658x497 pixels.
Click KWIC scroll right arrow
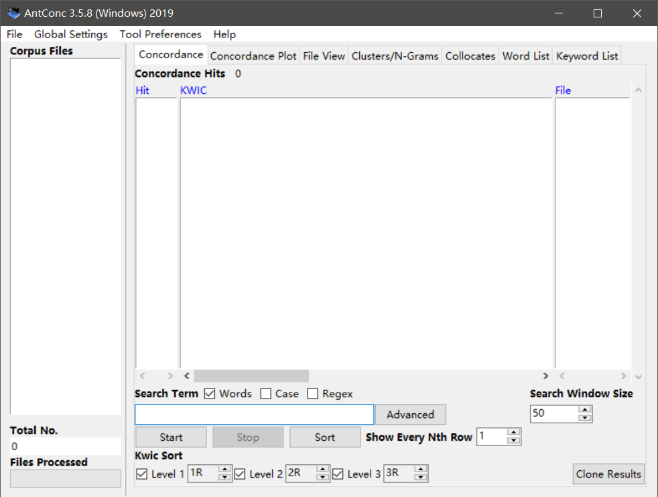pyautogui.click(x=546, y=376)
